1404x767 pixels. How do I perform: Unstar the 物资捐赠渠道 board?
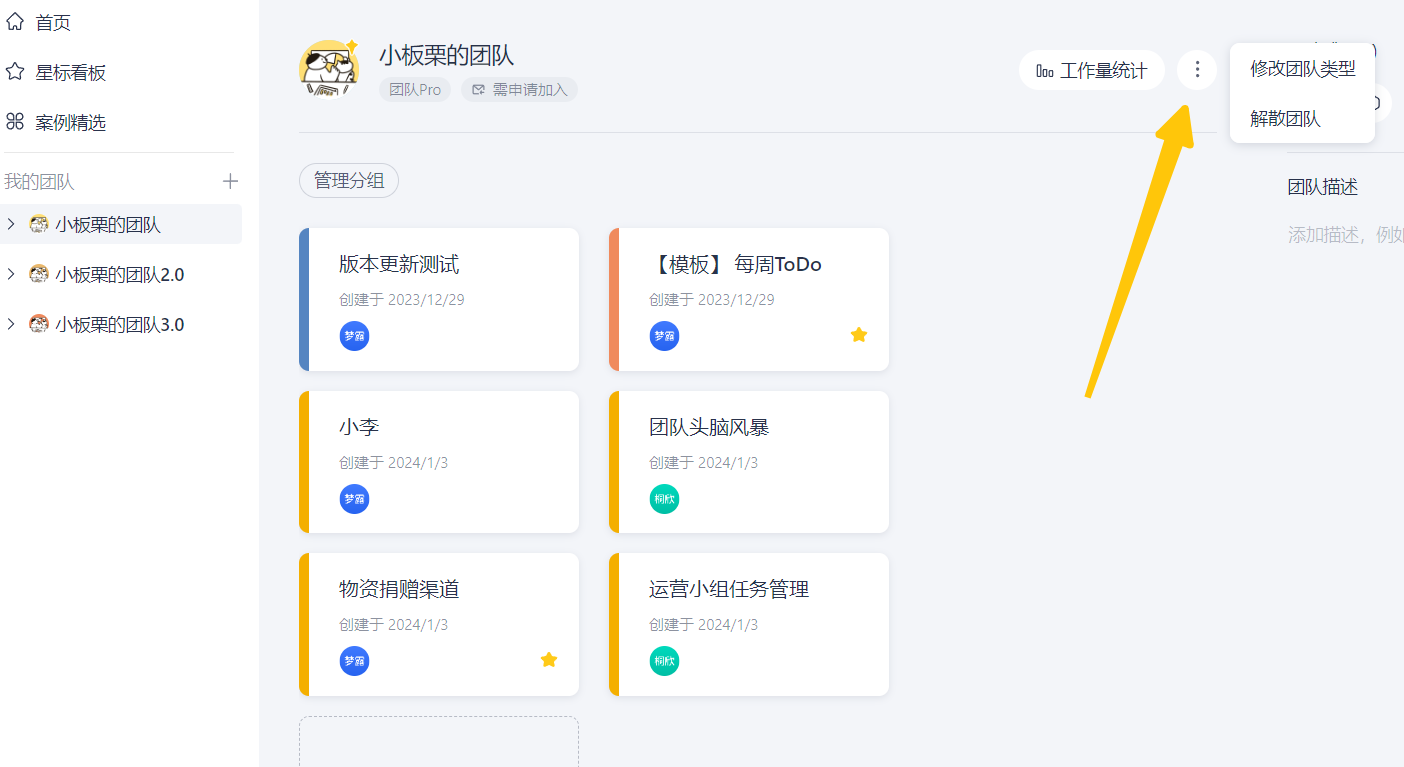549,660
